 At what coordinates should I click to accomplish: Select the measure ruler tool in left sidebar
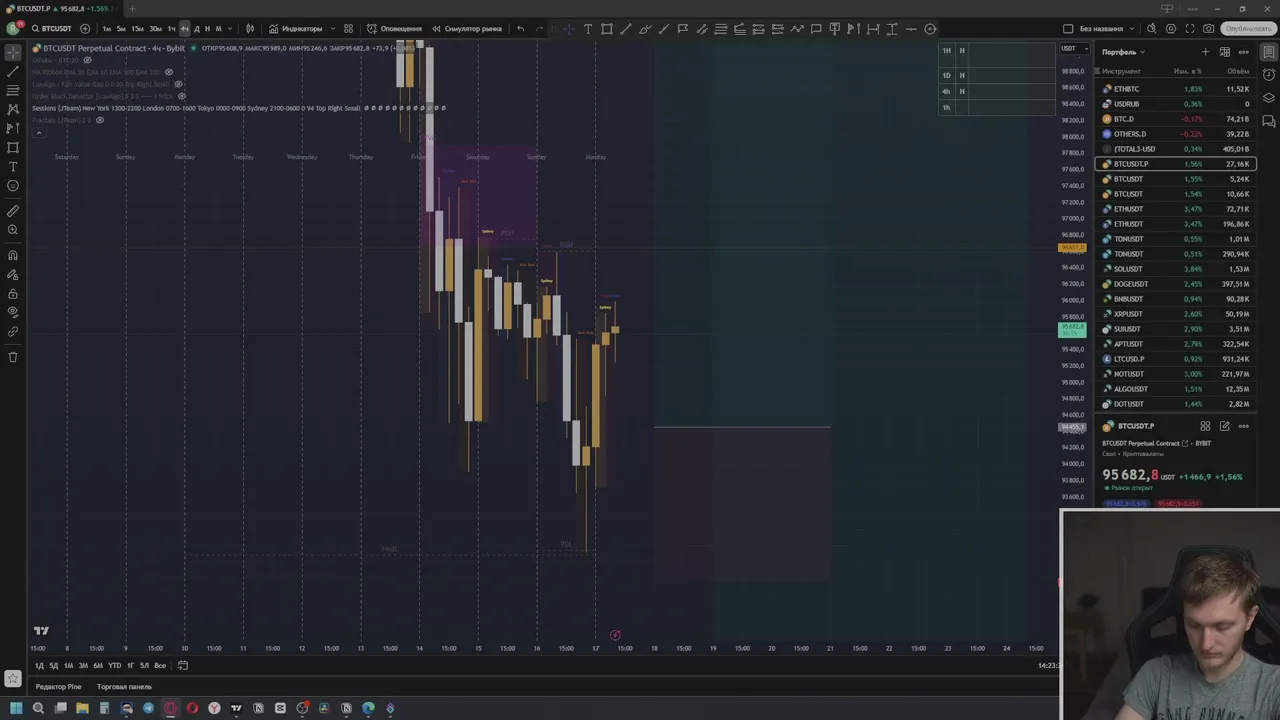[13, 211]
